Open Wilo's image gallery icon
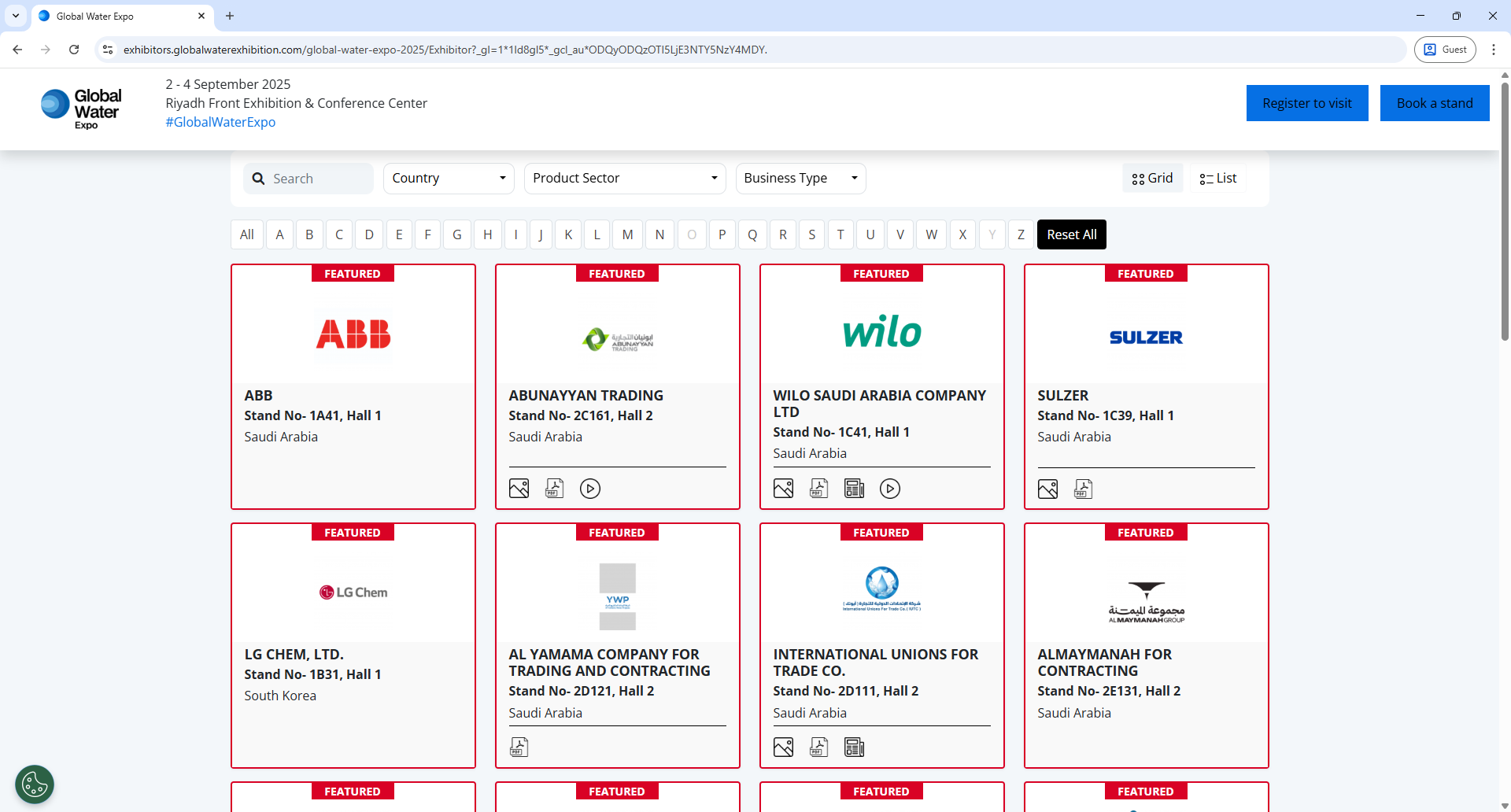This screenshot has height=812, width=1511. (x=784, y=488)
